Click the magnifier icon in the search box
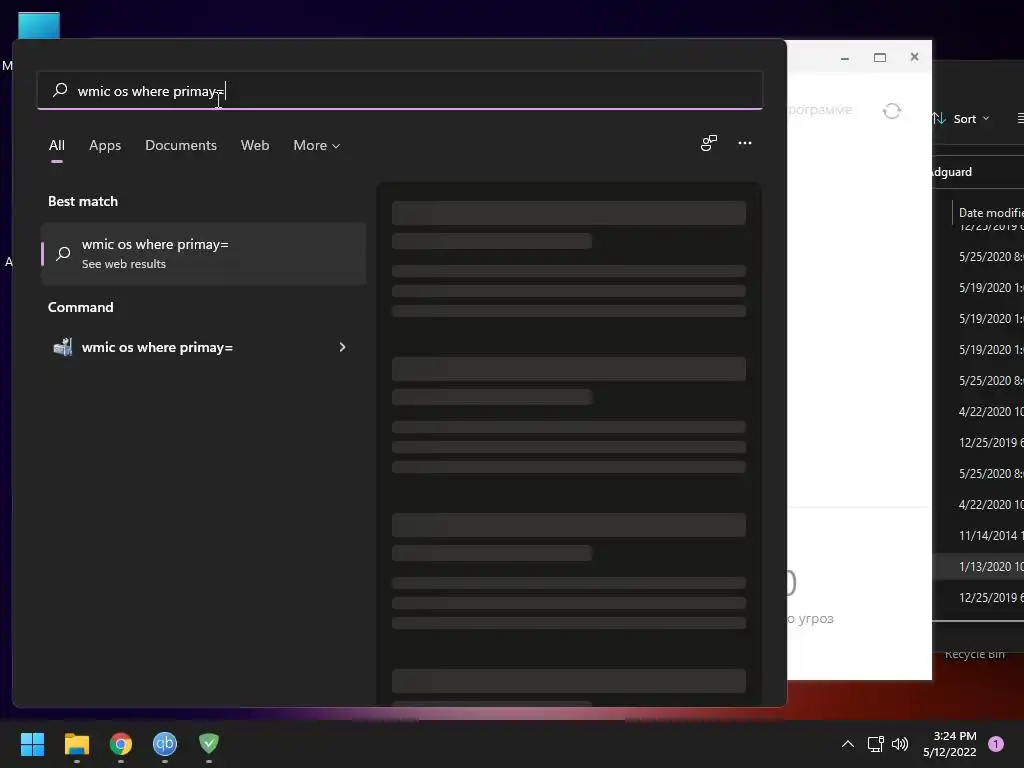Viewport: 1024px width, 768px height. coord(60,90)
